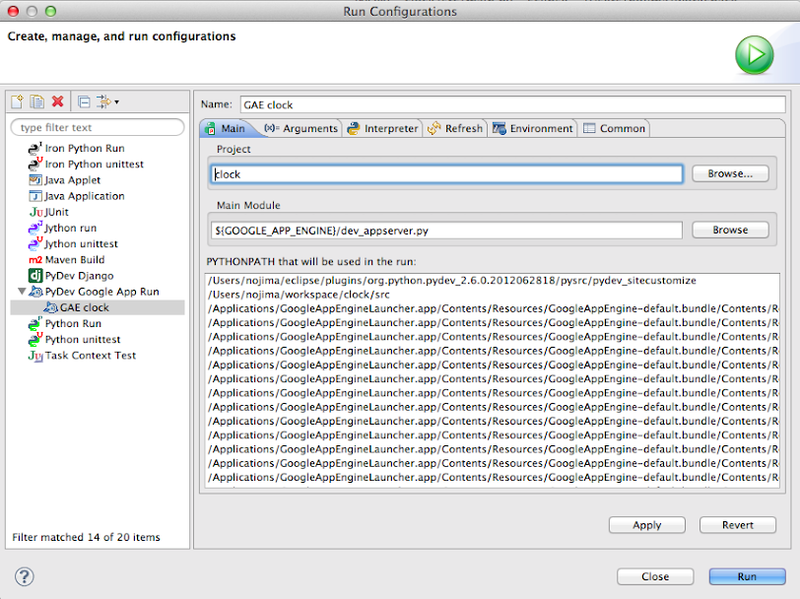
Task: Click in the type filter text box
Action: click(97, 128)
